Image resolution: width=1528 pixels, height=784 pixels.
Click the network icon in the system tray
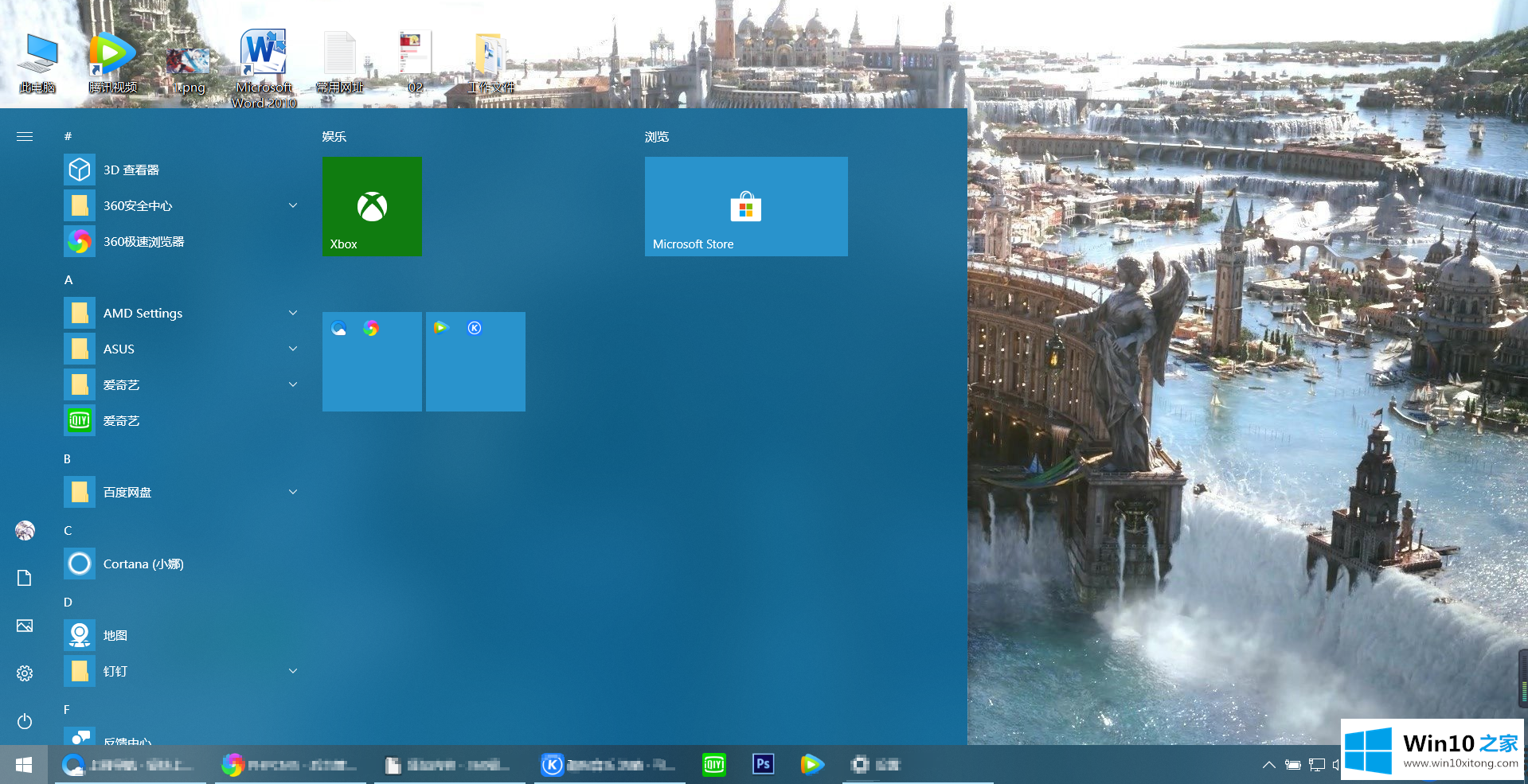1317,765
